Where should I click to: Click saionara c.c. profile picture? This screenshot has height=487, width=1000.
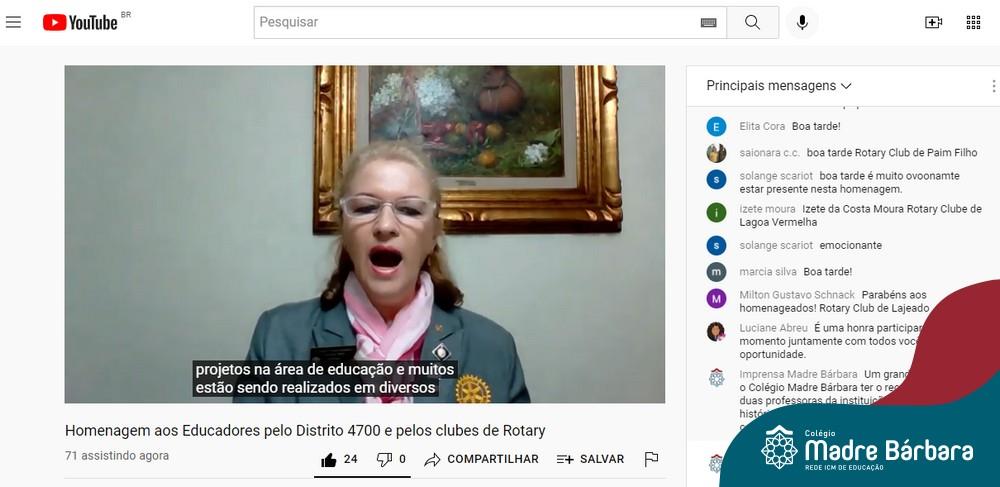coord(716,153)
